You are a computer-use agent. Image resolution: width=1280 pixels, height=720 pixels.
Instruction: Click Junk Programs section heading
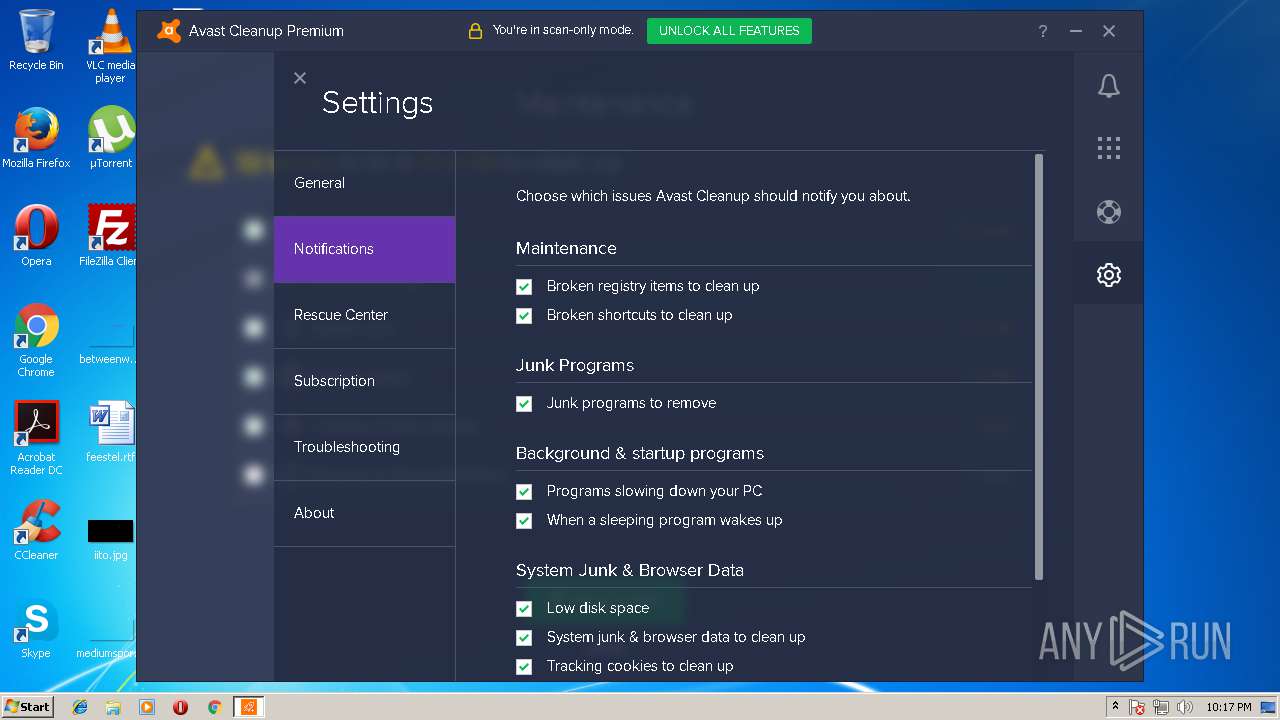(575, 365)
